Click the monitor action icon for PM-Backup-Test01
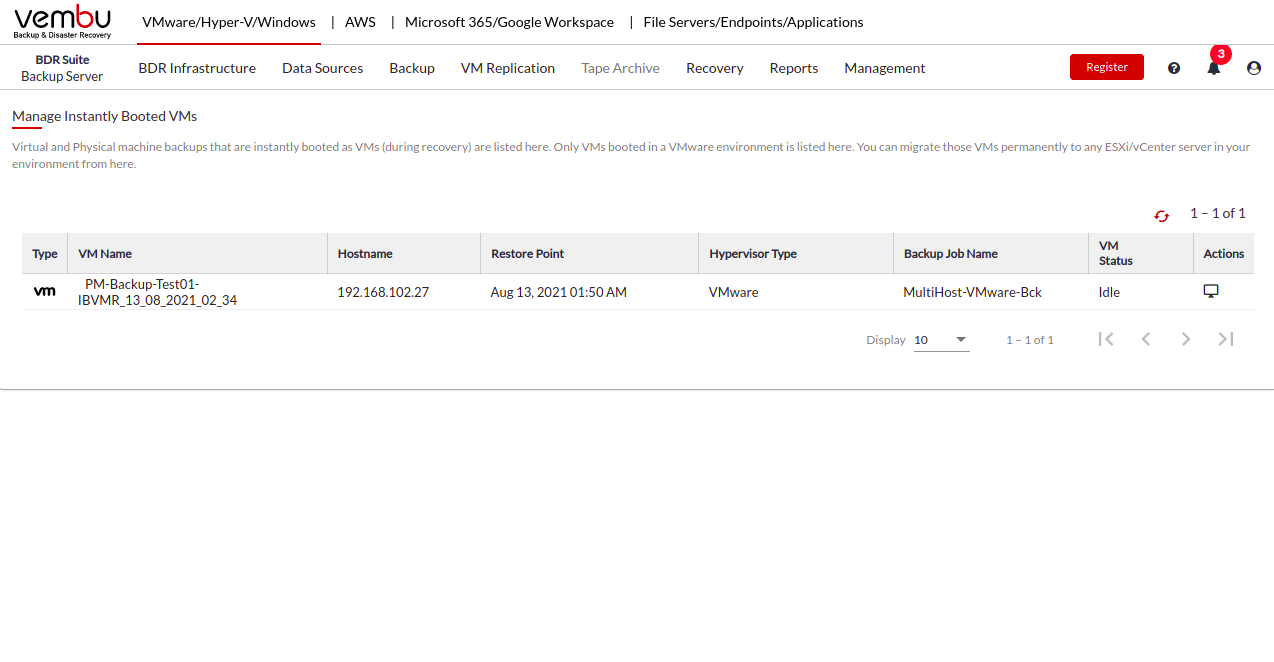 [x=1211, y=291]
